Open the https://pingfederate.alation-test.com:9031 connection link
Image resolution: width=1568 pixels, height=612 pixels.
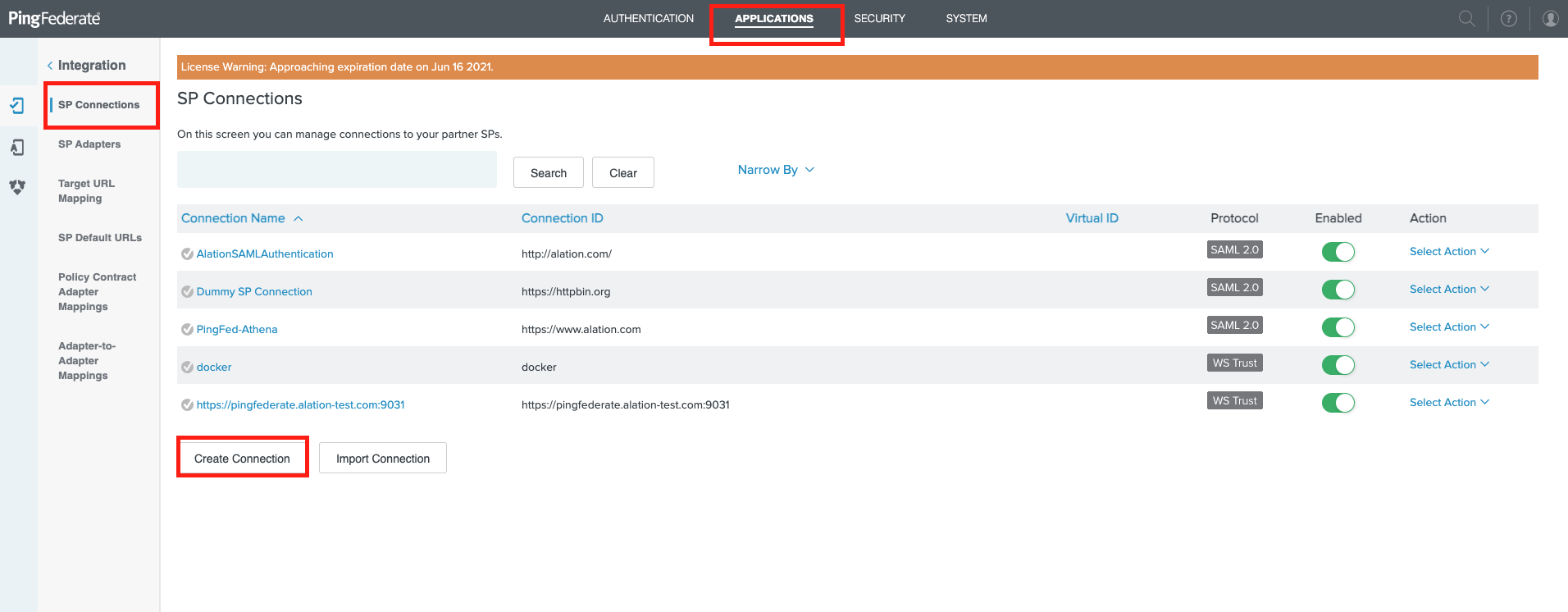pyautogui.click(x=300, y=405)
